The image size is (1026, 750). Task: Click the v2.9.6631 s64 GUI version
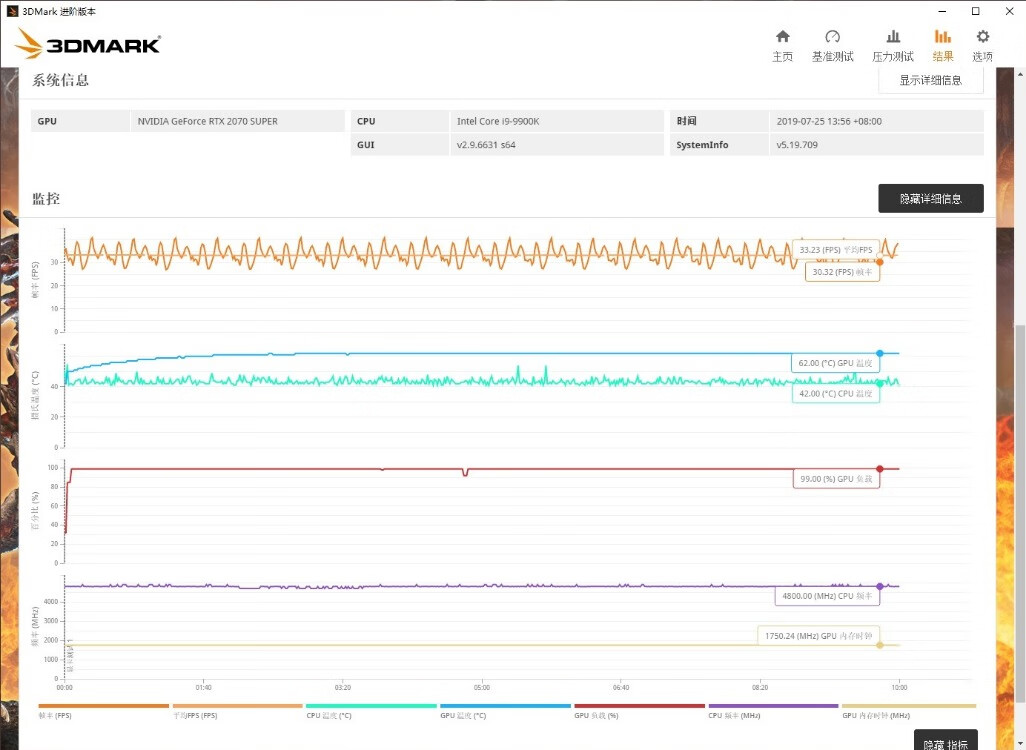coord(486,145)
